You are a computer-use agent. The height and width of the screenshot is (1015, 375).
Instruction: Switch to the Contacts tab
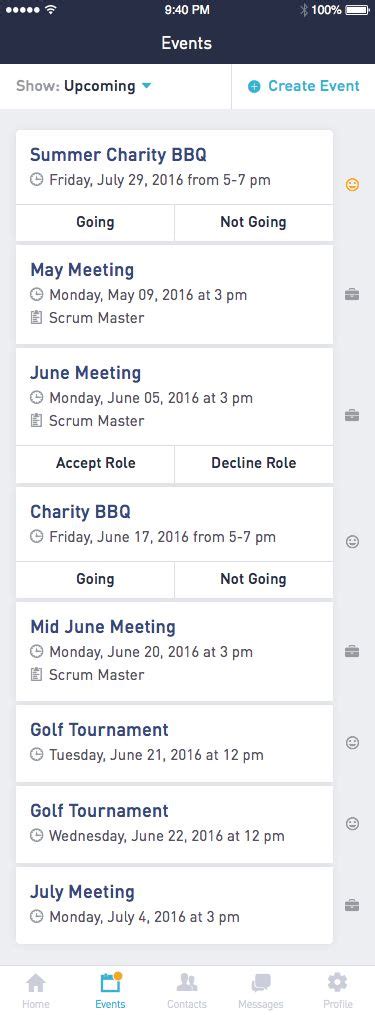187,991
